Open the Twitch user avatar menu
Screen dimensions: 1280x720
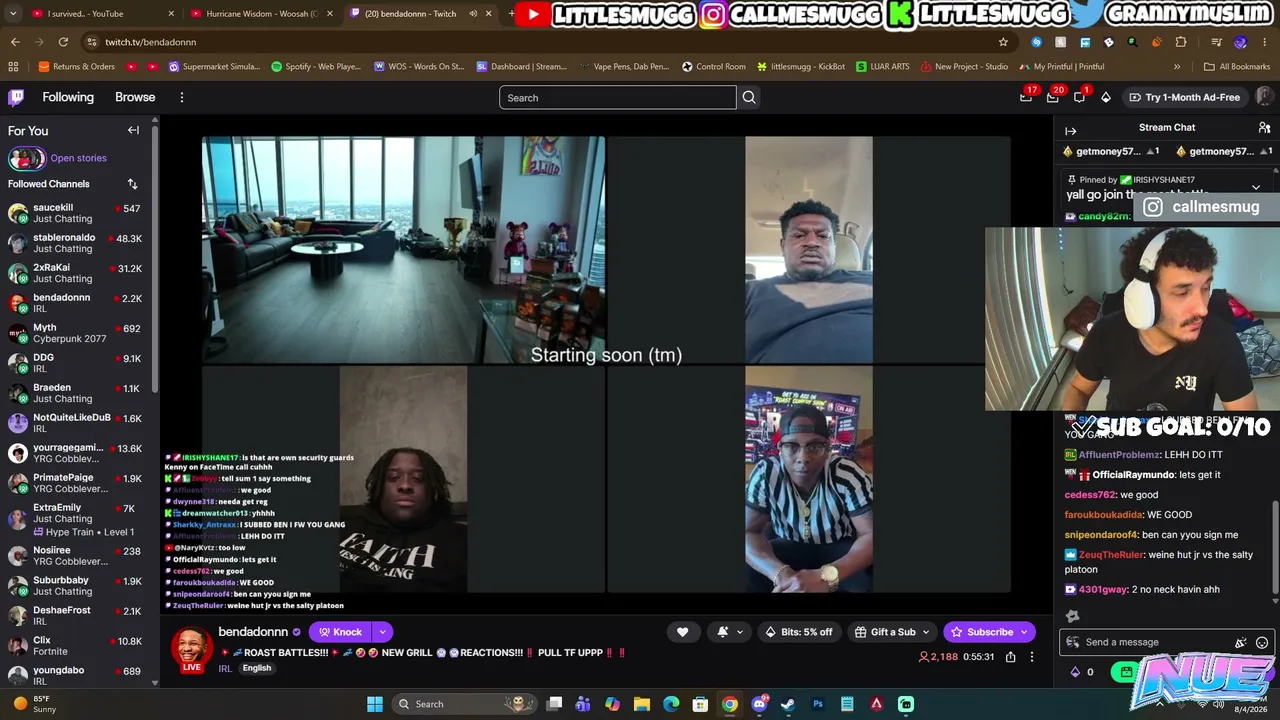coord(1265,97)
